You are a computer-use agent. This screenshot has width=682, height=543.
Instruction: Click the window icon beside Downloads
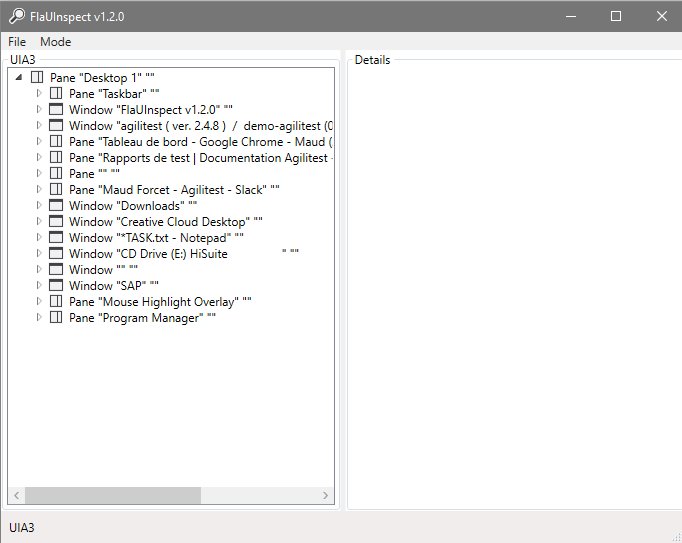[56, 205]
